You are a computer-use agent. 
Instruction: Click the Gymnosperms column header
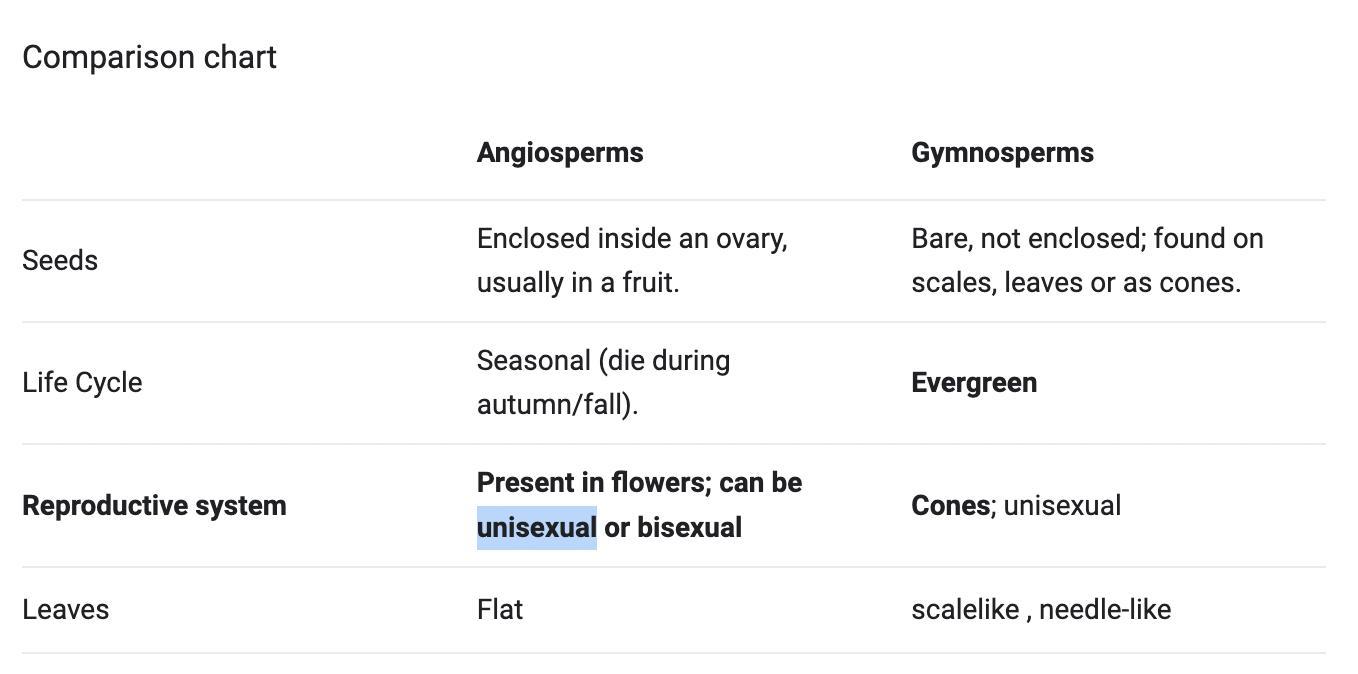click(1002, 152)
